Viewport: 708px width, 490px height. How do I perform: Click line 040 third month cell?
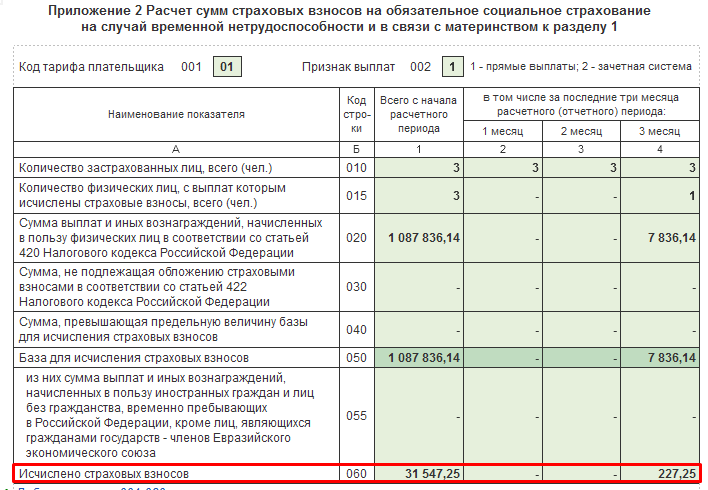pyautogui.click(x=660, y=330)
